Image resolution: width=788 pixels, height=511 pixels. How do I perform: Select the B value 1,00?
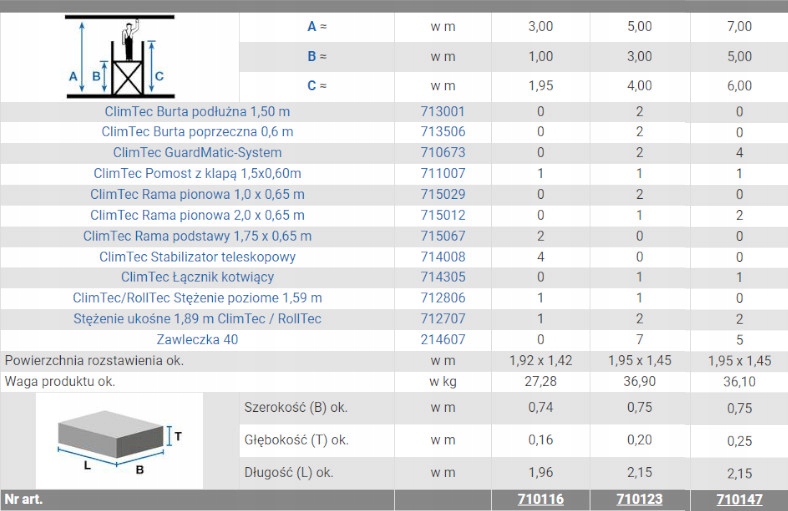click(541, 56)
